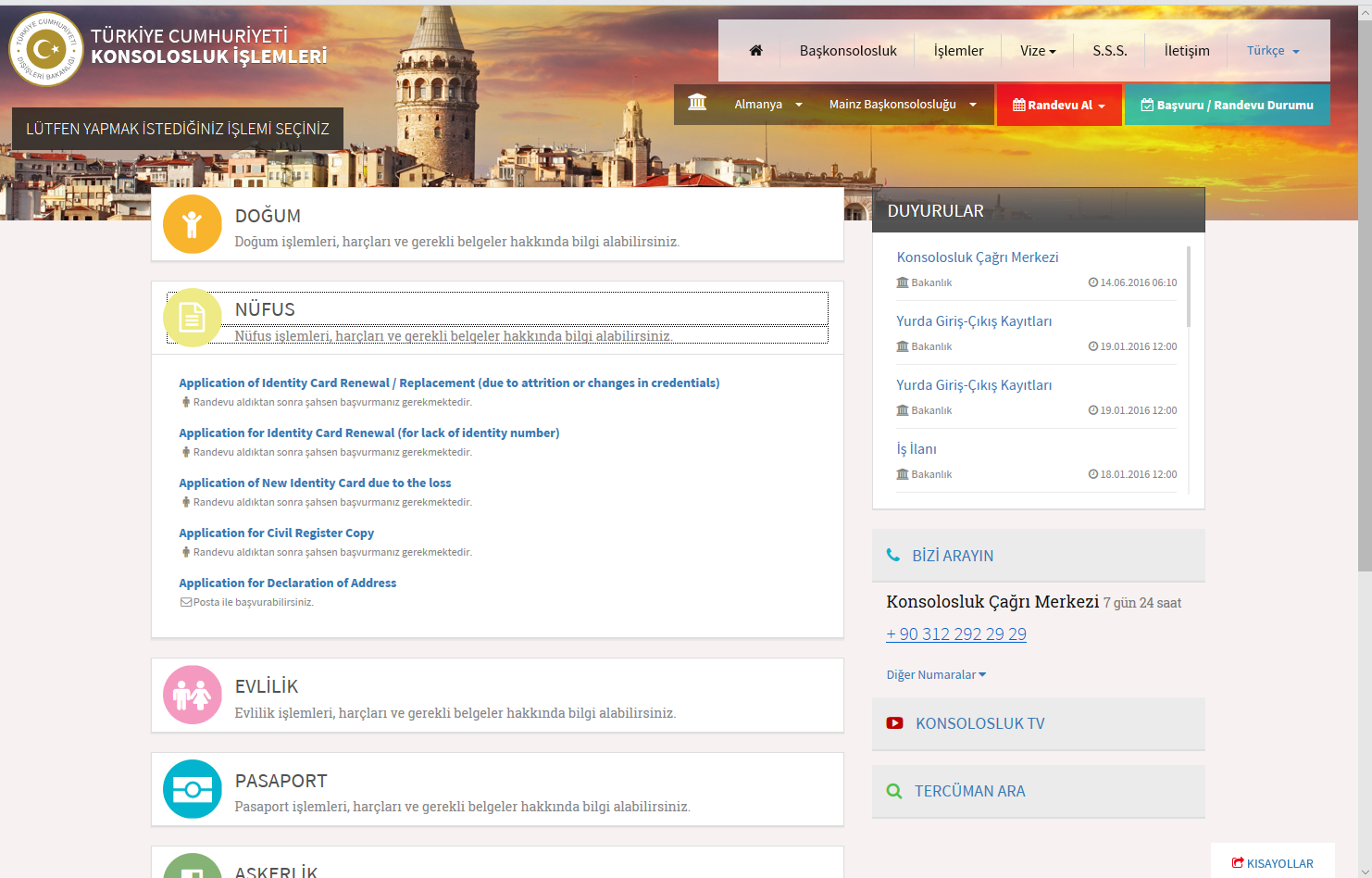This screenshot has width=1372, height=878.
Task: Click the calendar-check icon on Başvuru / Randevu Durumu
Action: 1147,105
